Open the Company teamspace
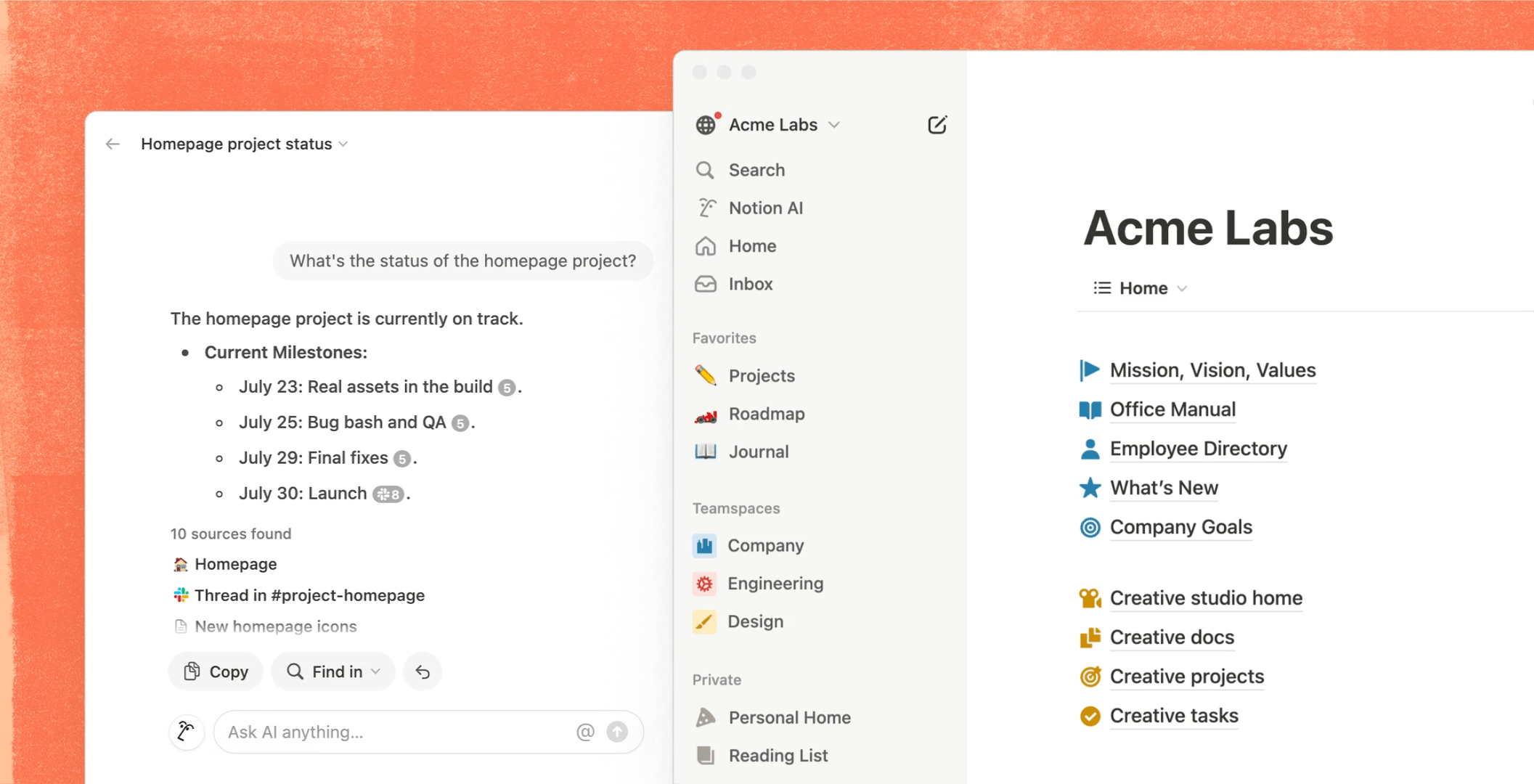The image size is (1534, 784). (x=765, y=546)
